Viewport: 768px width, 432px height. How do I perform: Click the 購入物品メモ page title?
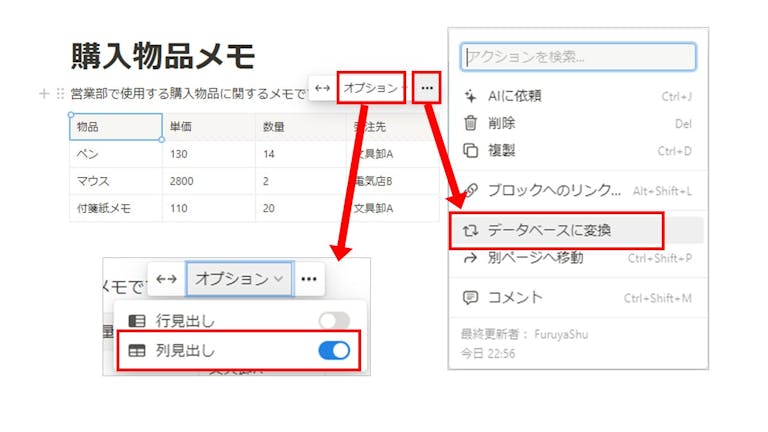[x=163, y=56]
